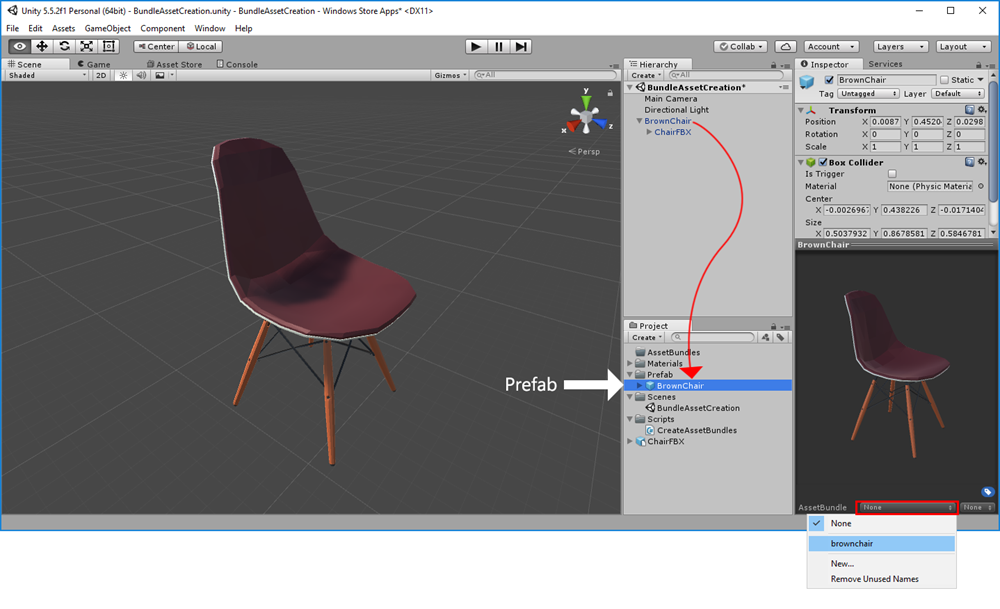Click the GameObject cube icon in Inspector
Screen dimensions: 1000x609
807,82
